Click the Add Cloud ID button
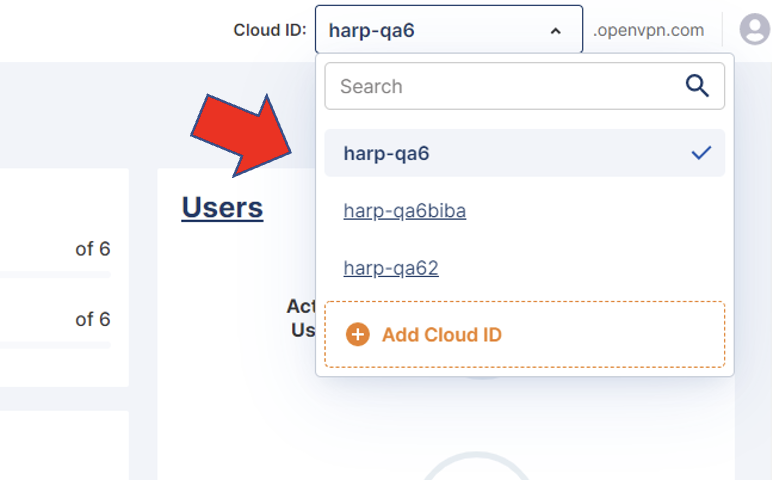The height and width of the screenshot is (480, 772). pos(524,334)
